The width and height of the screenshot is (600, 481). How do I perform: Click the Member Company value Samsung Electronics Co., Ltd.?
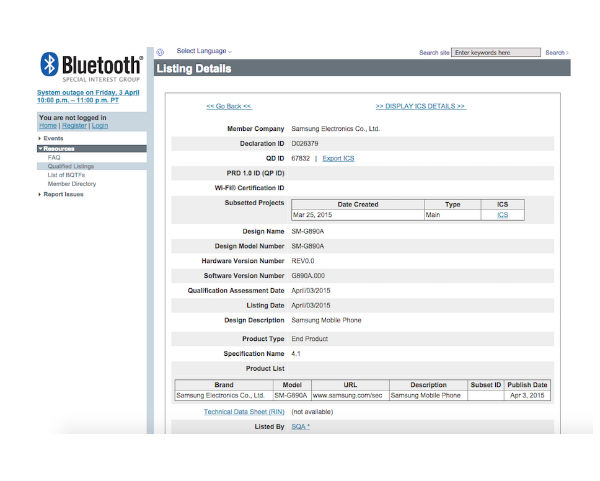coord(336,129)
